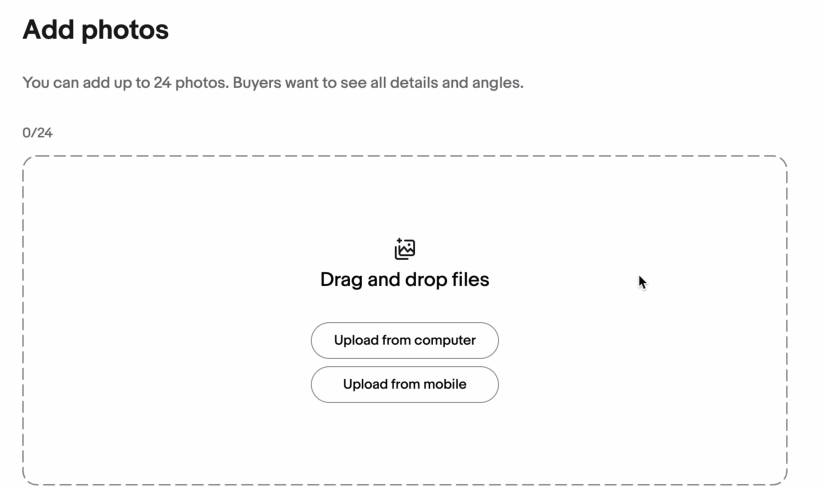Click the "Drag and drop files" label

404,280
